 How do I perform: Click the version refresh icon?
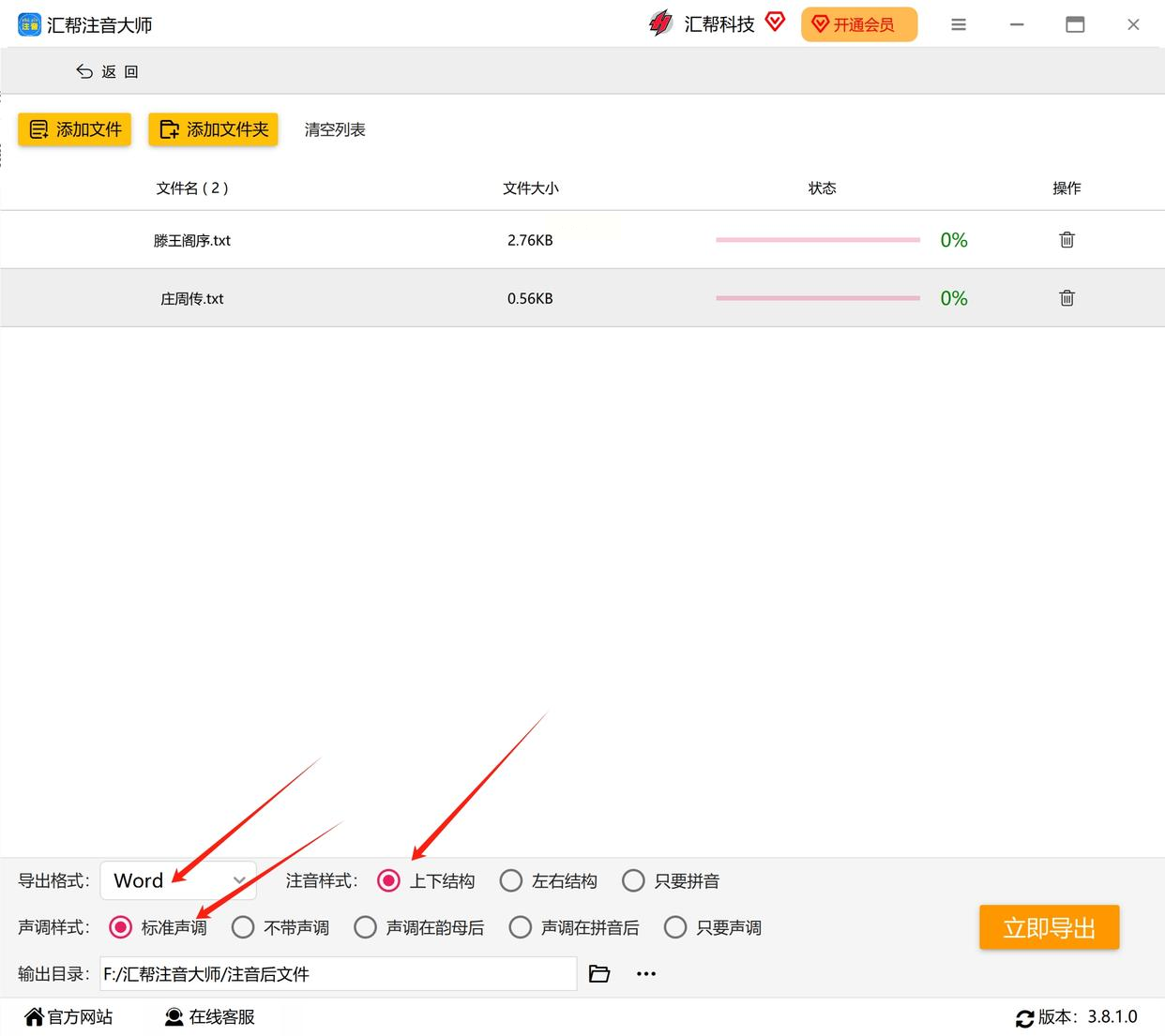click(x=1024, y=1018)
